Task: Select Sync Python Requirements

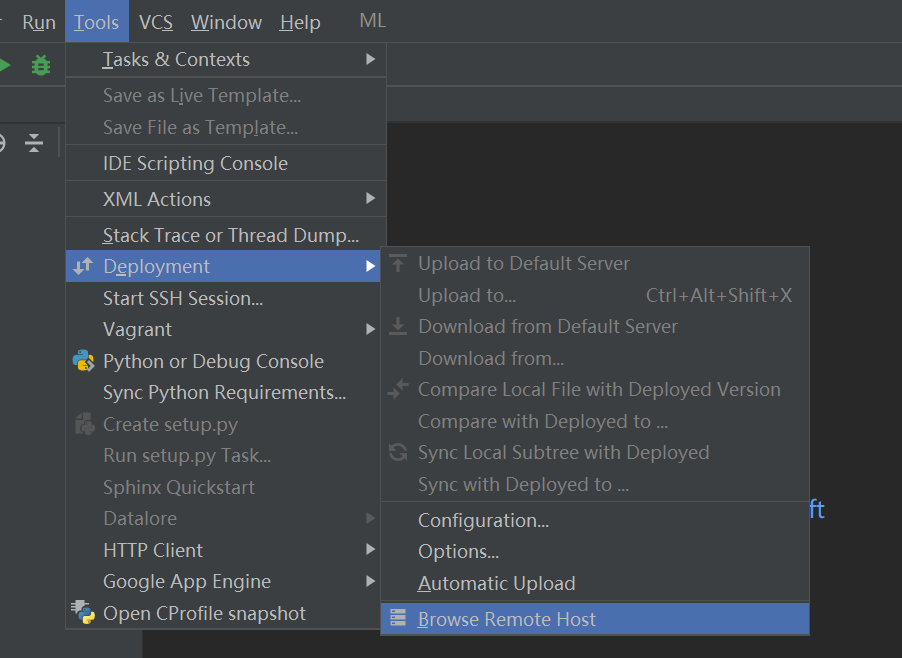Action: point(224,392)
